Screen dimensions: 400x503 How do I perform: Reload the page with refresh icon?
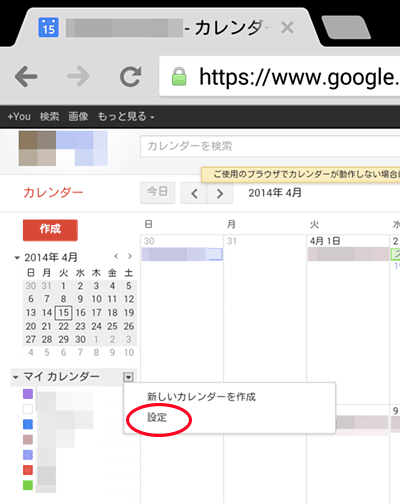131,76
